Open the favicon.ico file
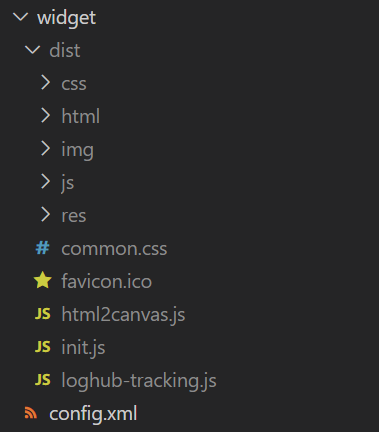The height and width of the screenshot is (432, 379). [107, 281]
